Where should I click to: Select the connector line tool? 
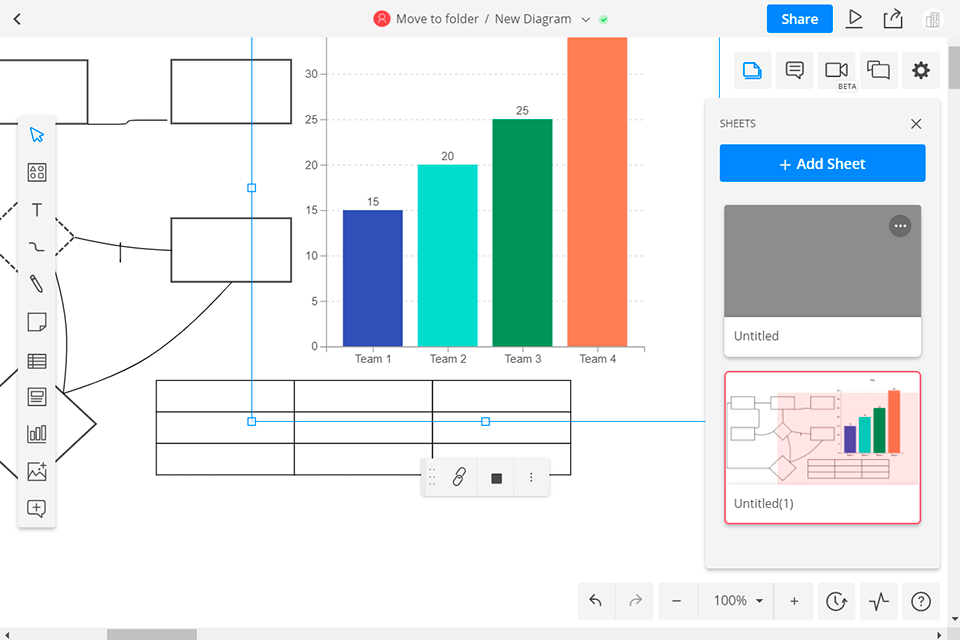pos(36,247)
